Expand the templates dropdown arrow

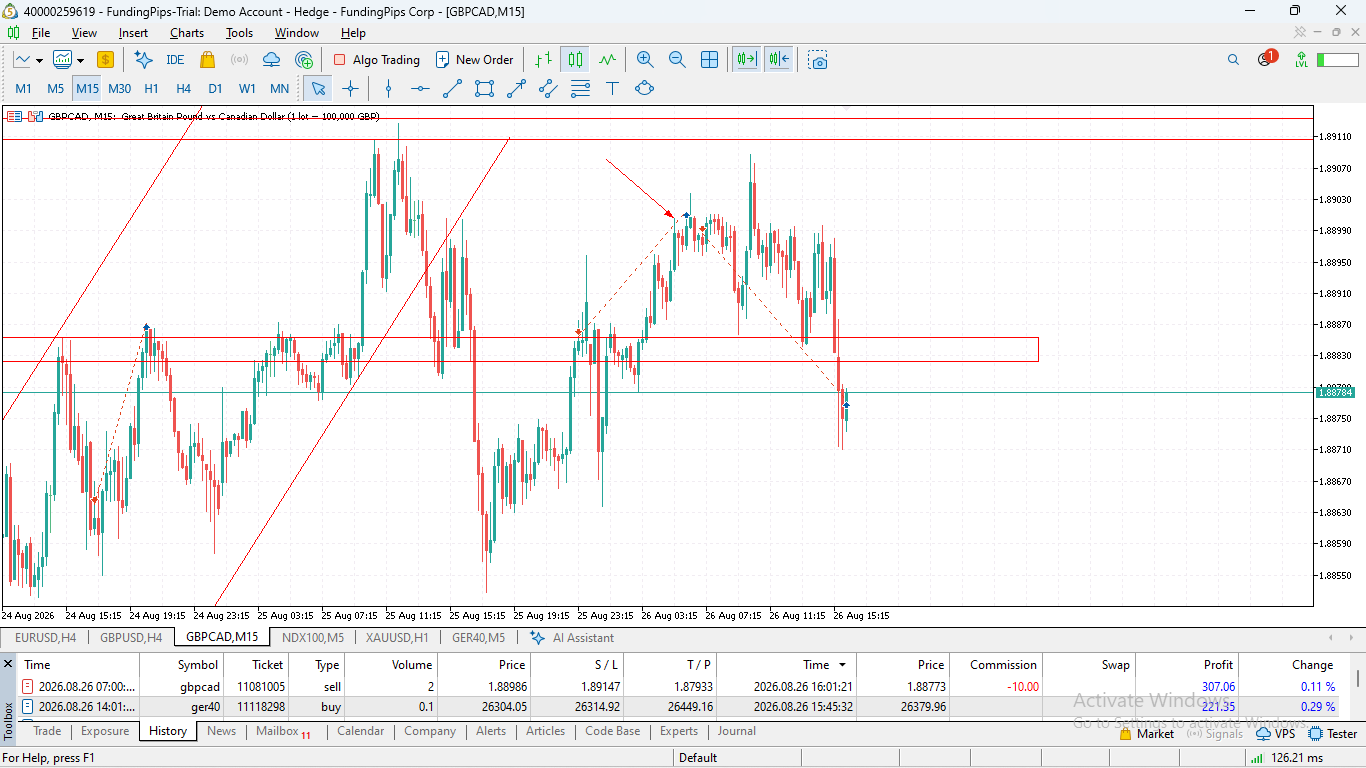(78, 60)
